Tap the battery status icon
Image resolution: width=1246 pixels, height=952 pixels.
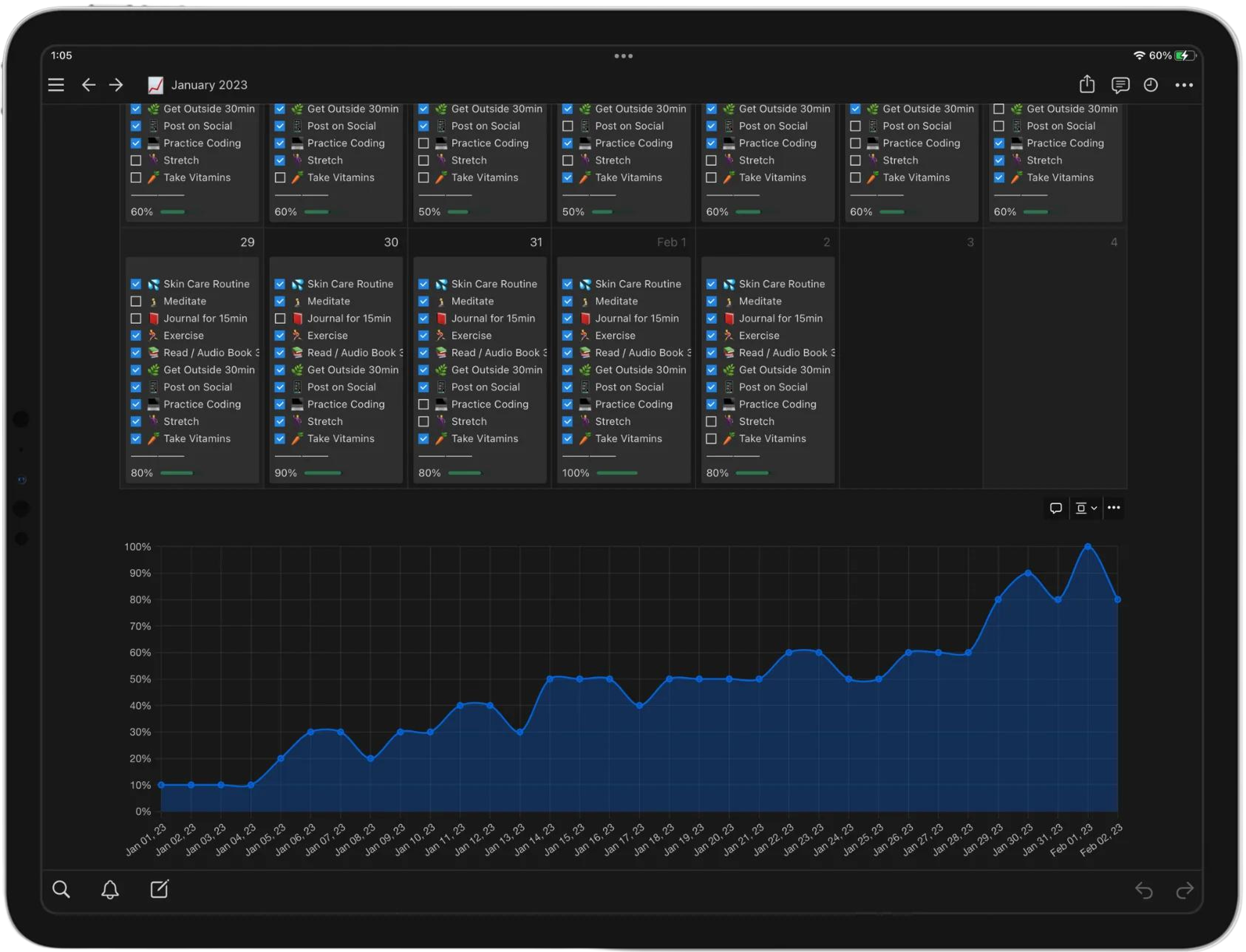[1185, 55]
